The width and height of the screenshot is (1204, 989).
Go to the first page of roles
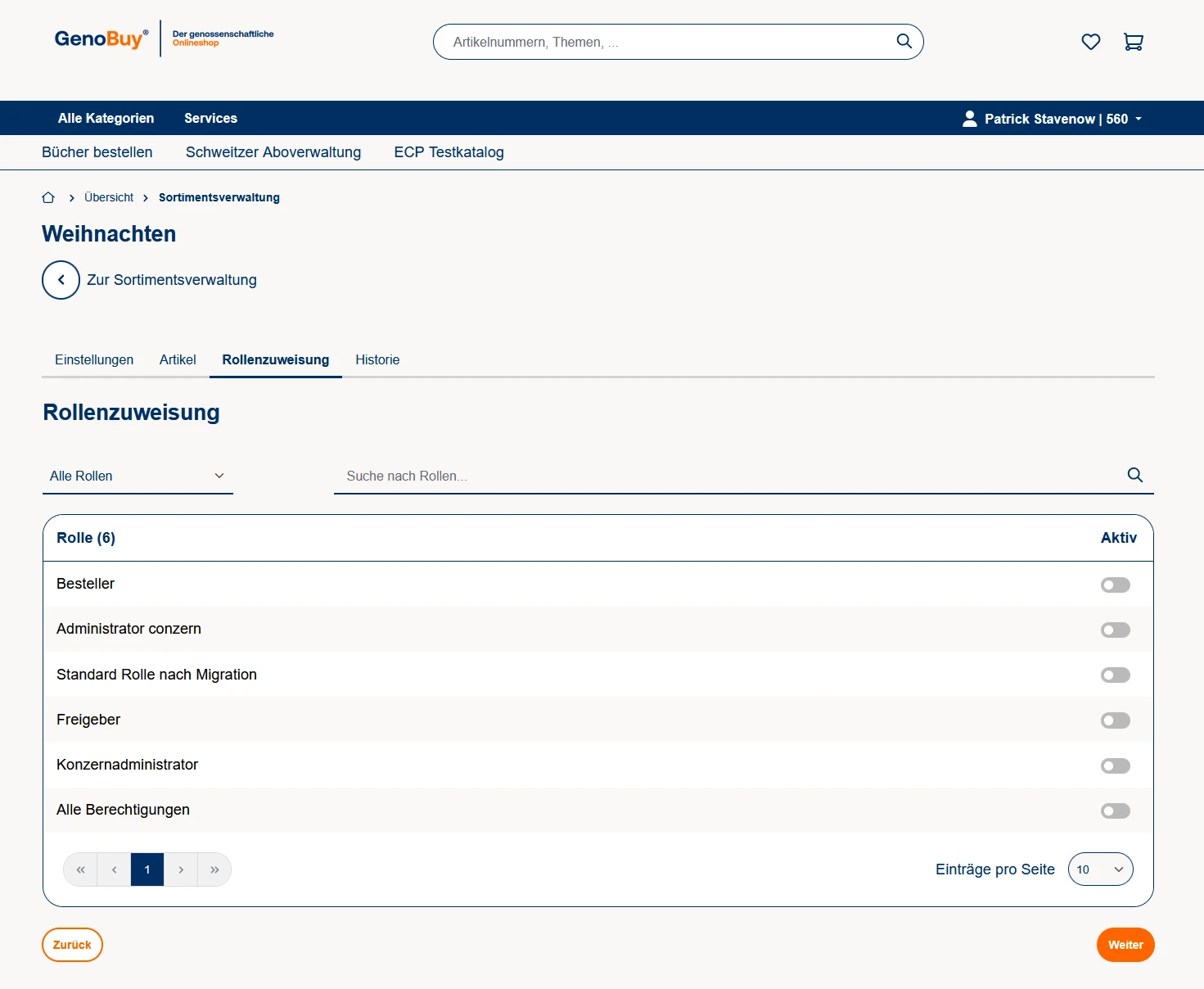tap(80, 869)
